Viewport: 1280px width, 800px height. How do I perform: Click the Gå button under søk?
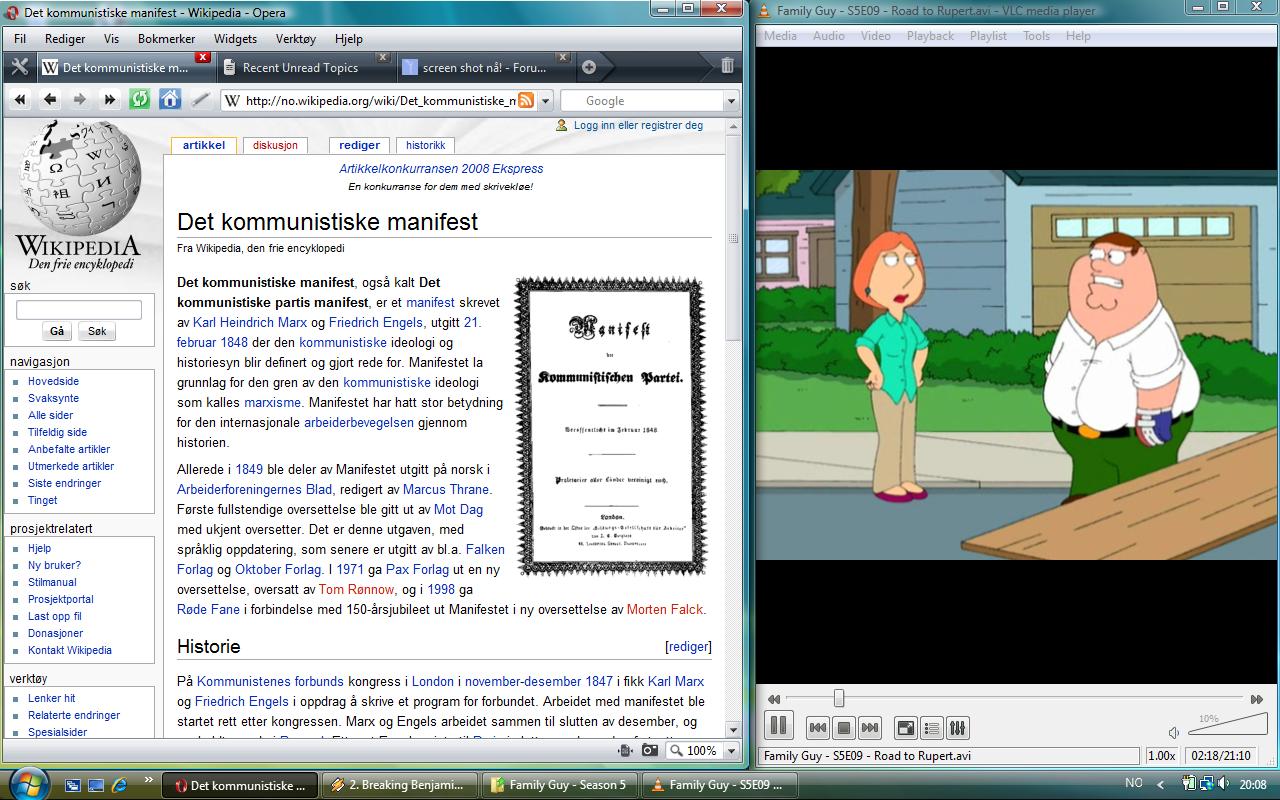click(57, 331)
